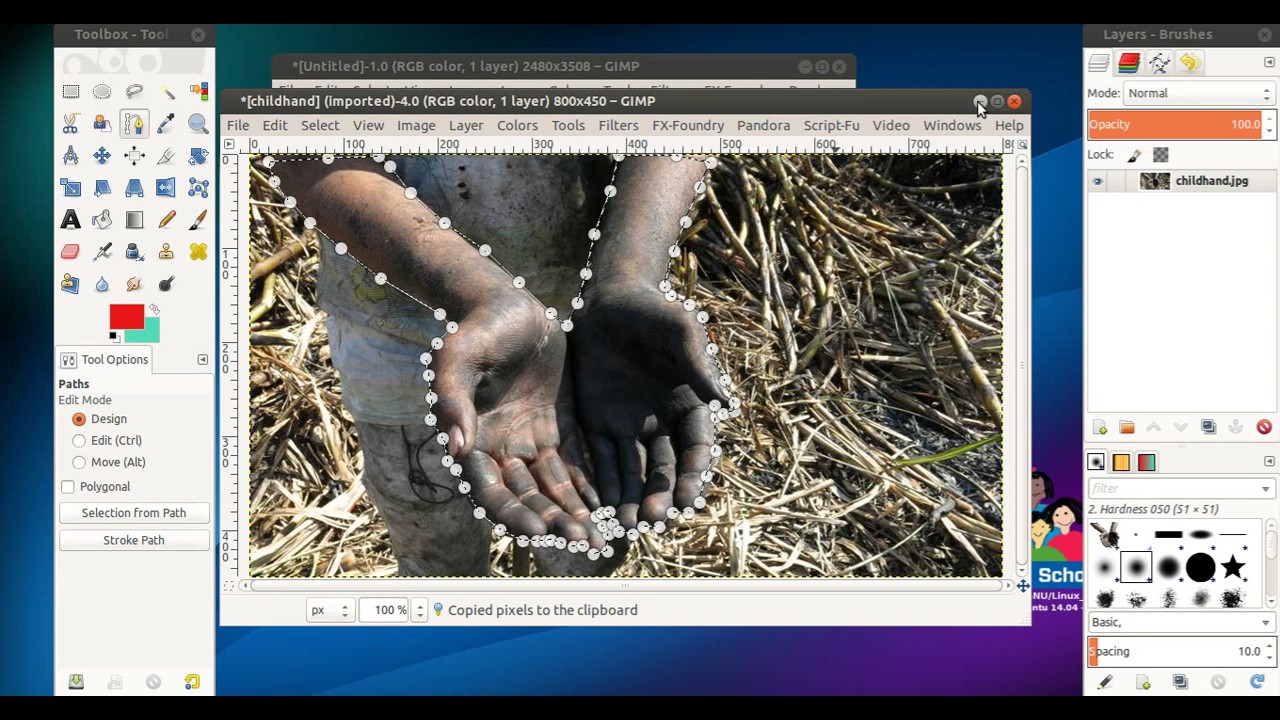Select the Heal bandage tool
The image size is (1280, 720).
198,252
